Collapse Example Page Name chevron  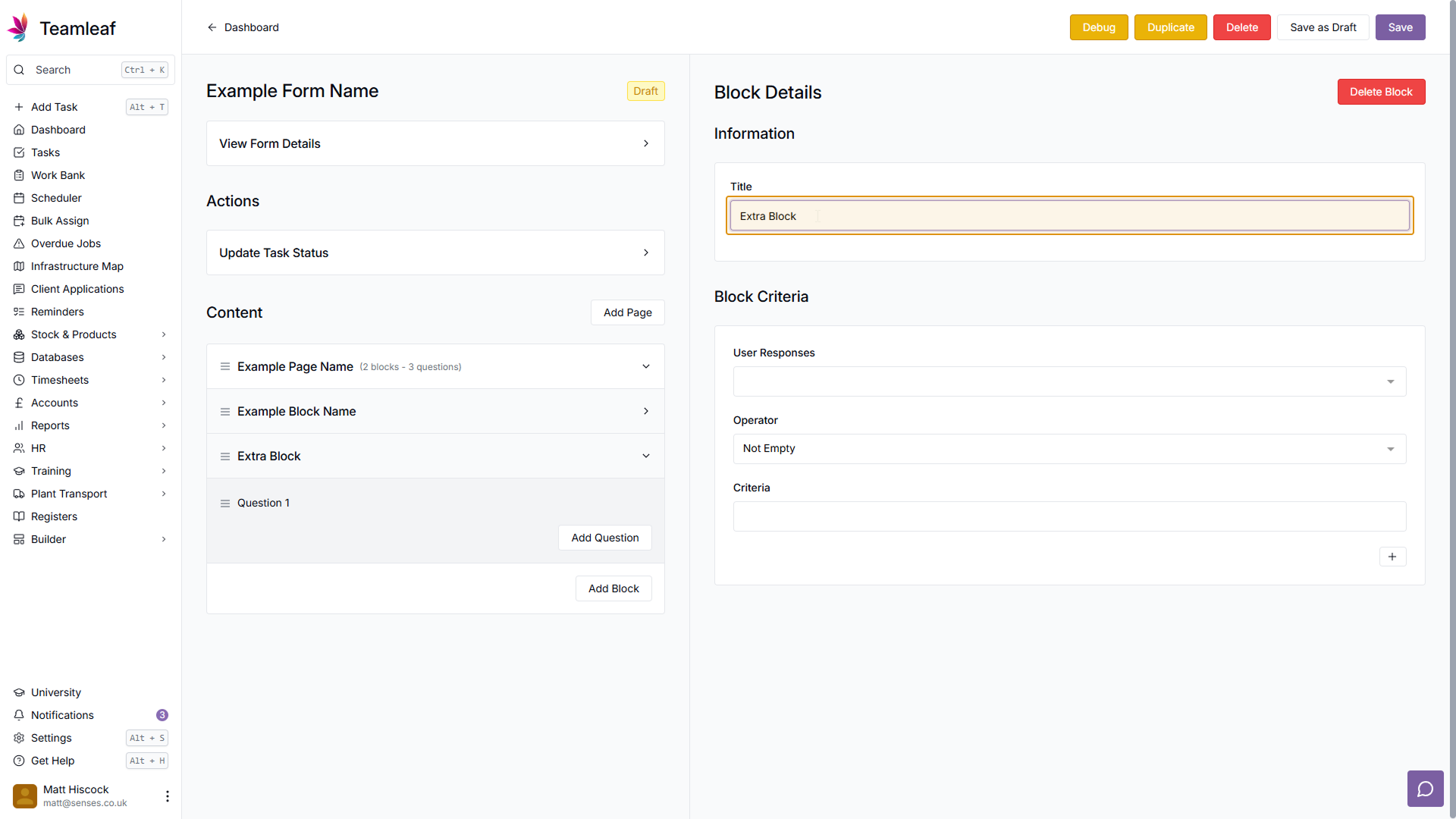(x=646, y=367)
